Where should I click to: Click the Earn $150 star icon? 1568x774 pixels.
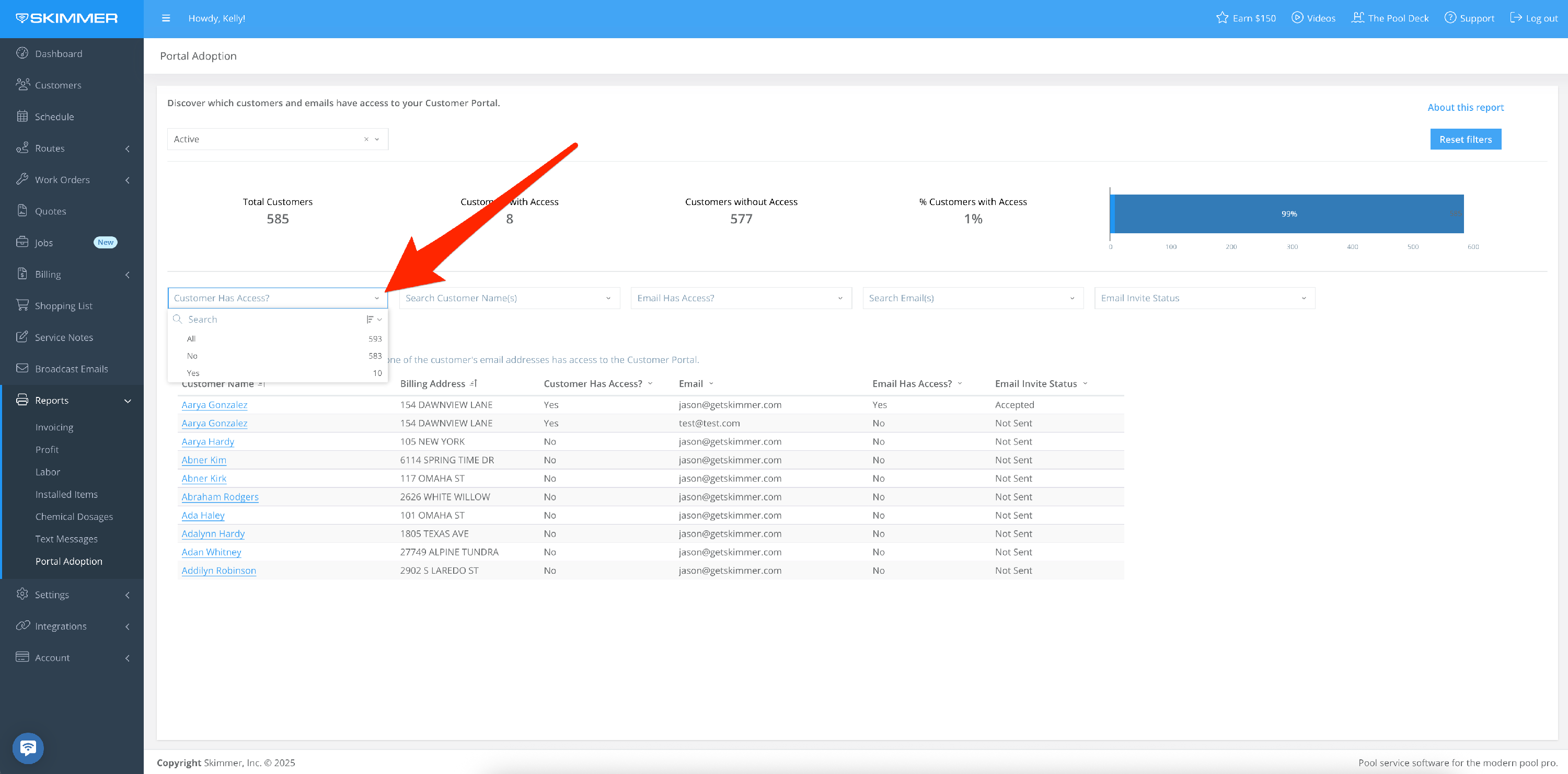point(1221,18)
